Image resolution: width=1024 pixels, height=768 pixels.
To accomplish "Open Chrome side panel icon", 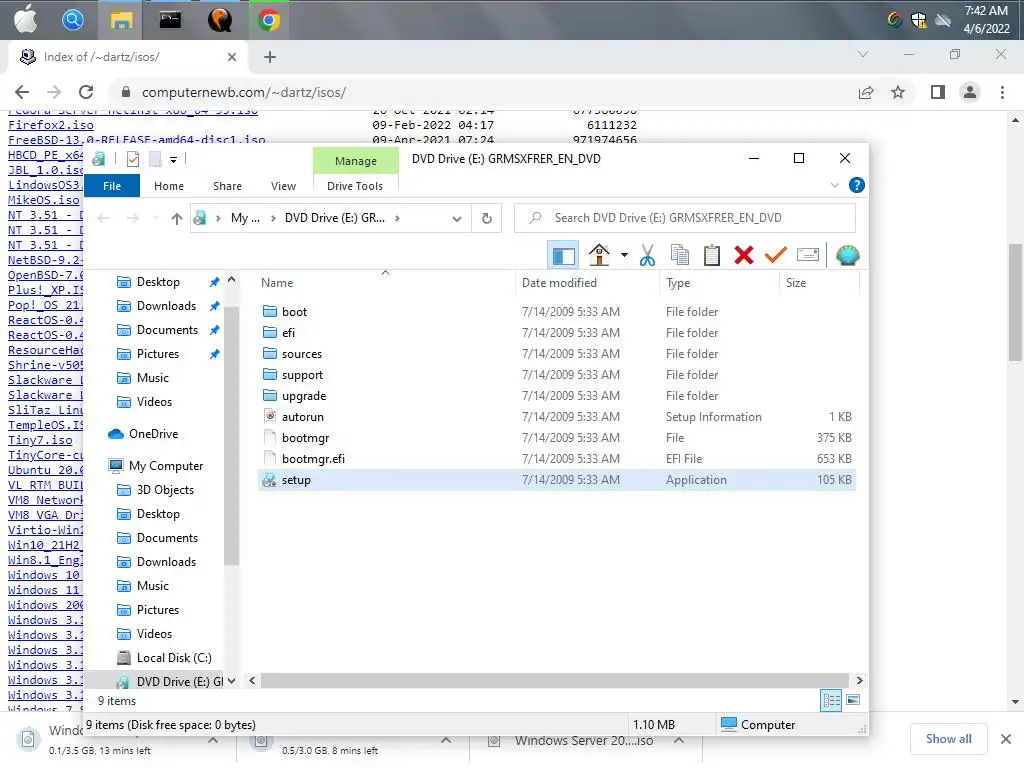I will point(938,92).
